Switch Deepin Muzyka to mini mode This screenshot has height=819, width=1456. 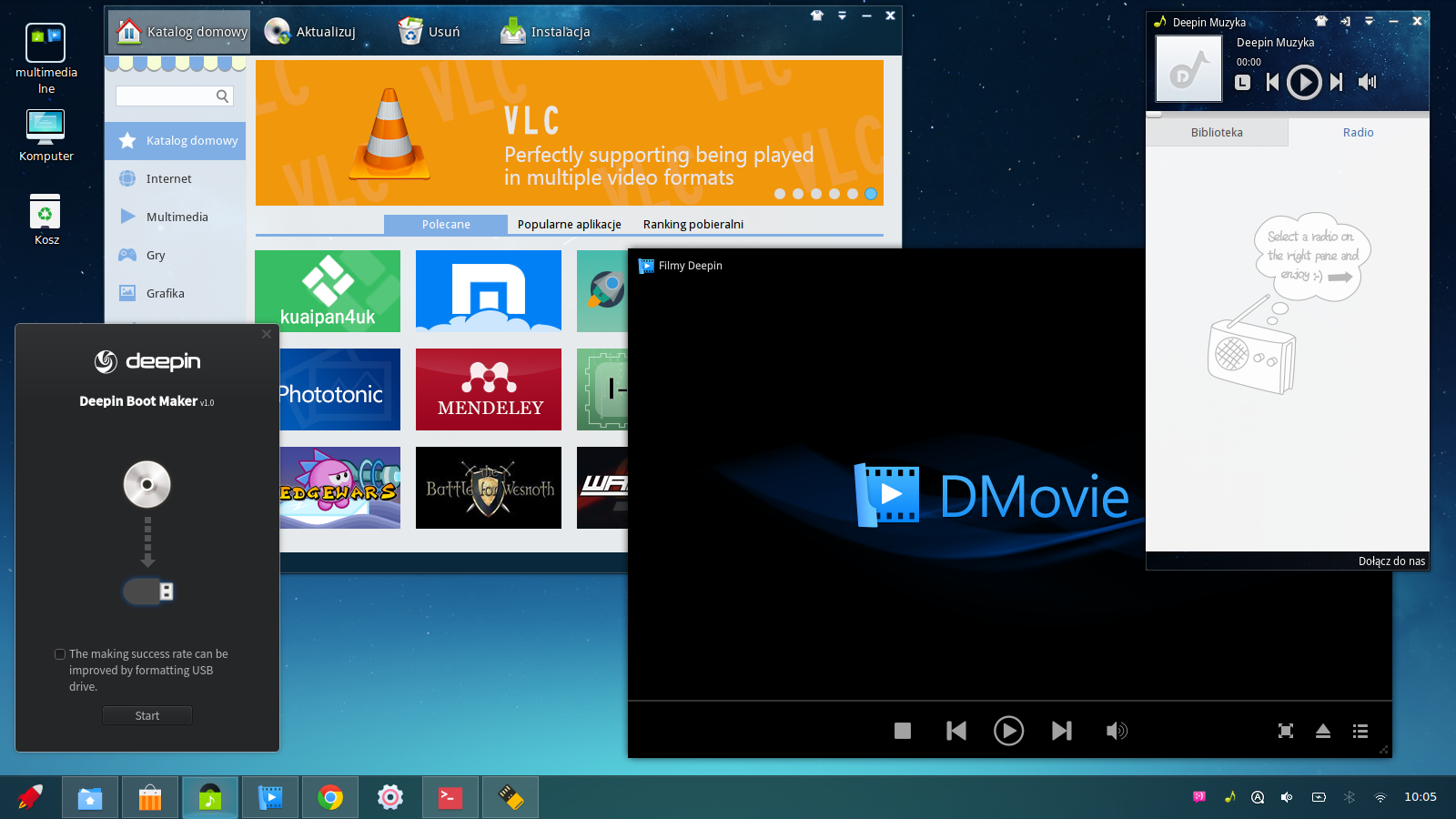1345,21
